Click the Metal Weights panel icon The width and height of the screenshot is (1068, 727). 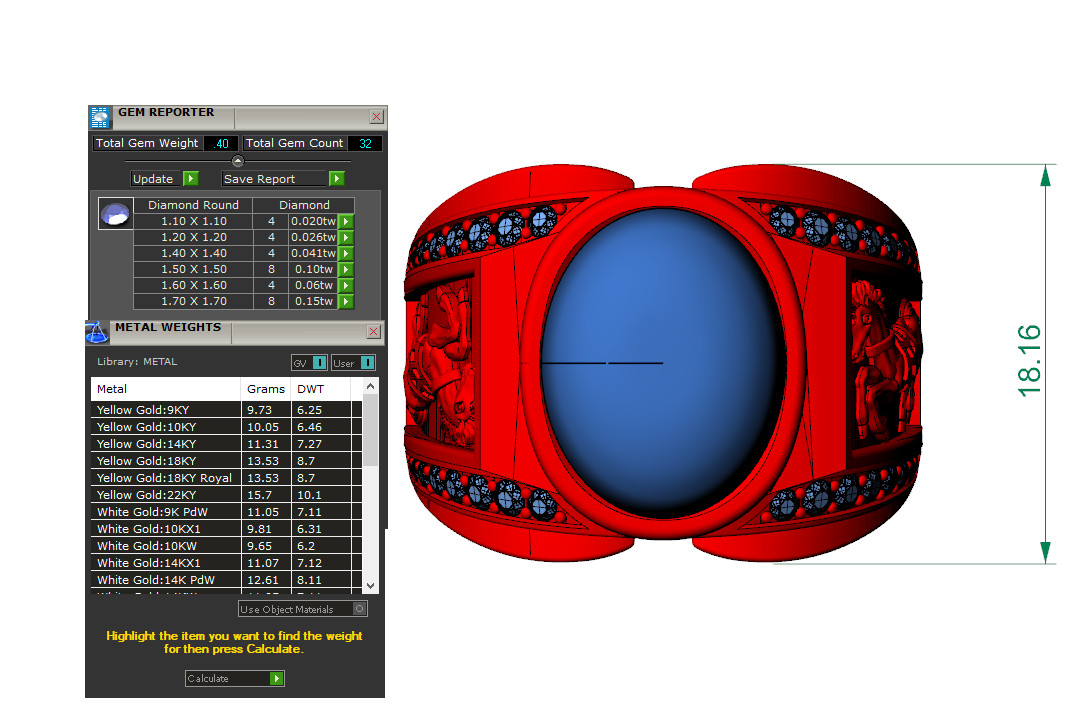point(97,332)
